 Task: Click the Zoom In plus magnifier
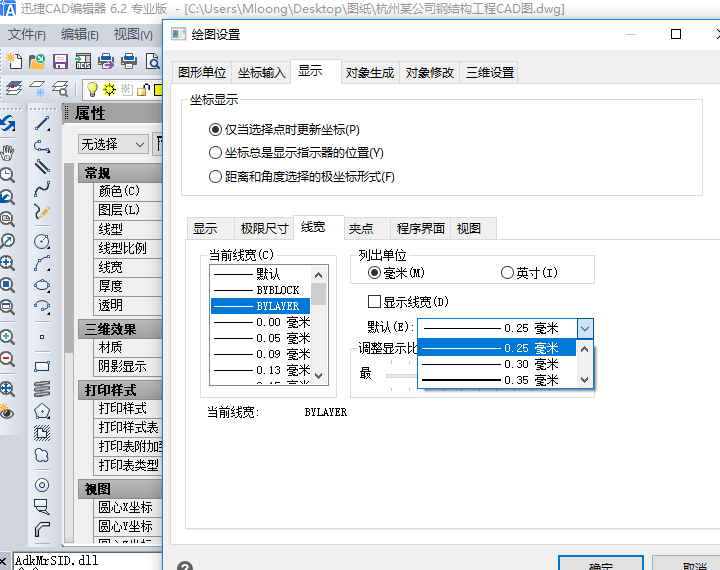coord(7,337)
